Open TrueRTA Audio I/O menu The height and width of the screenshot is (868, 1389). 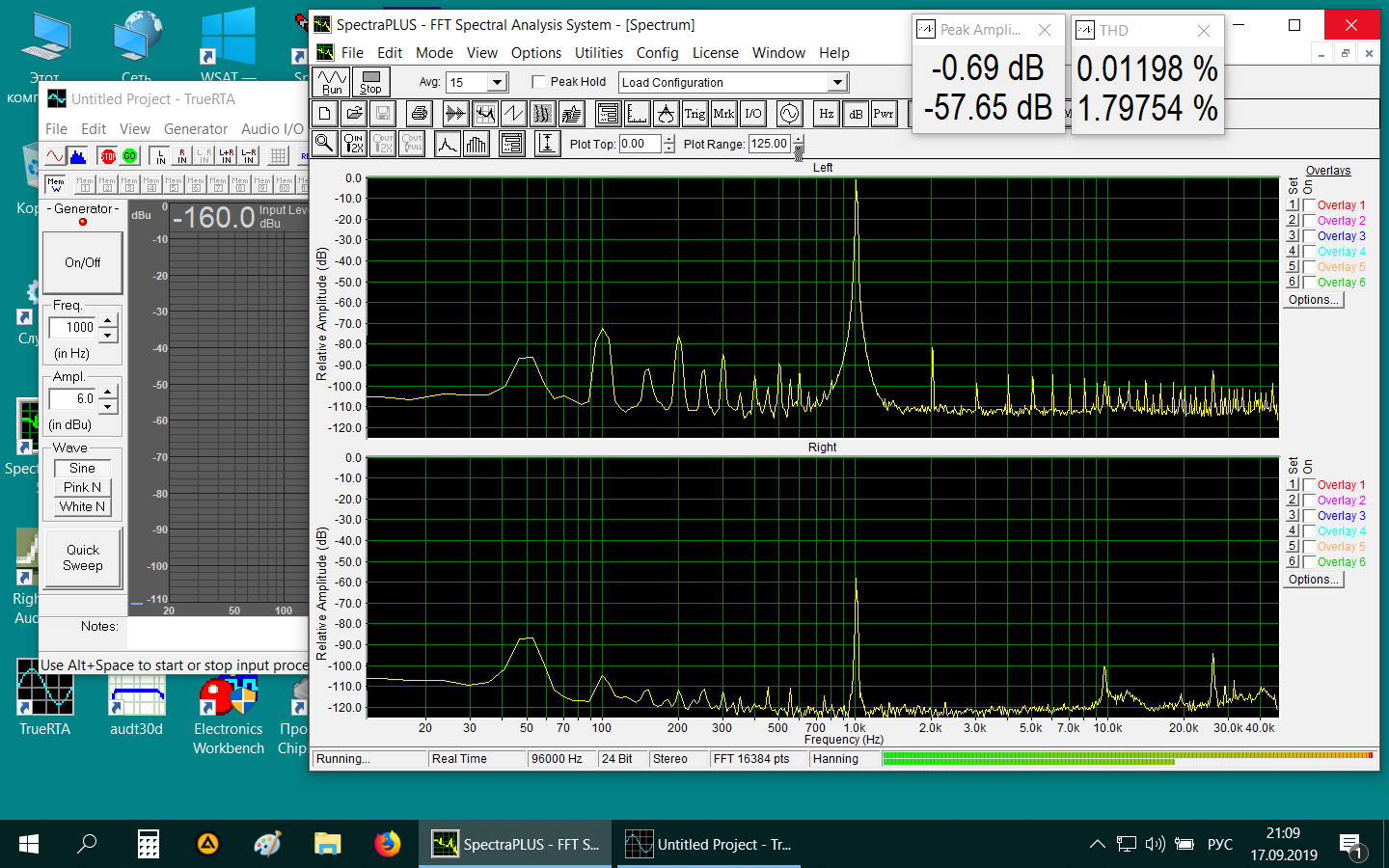point(272,129)
